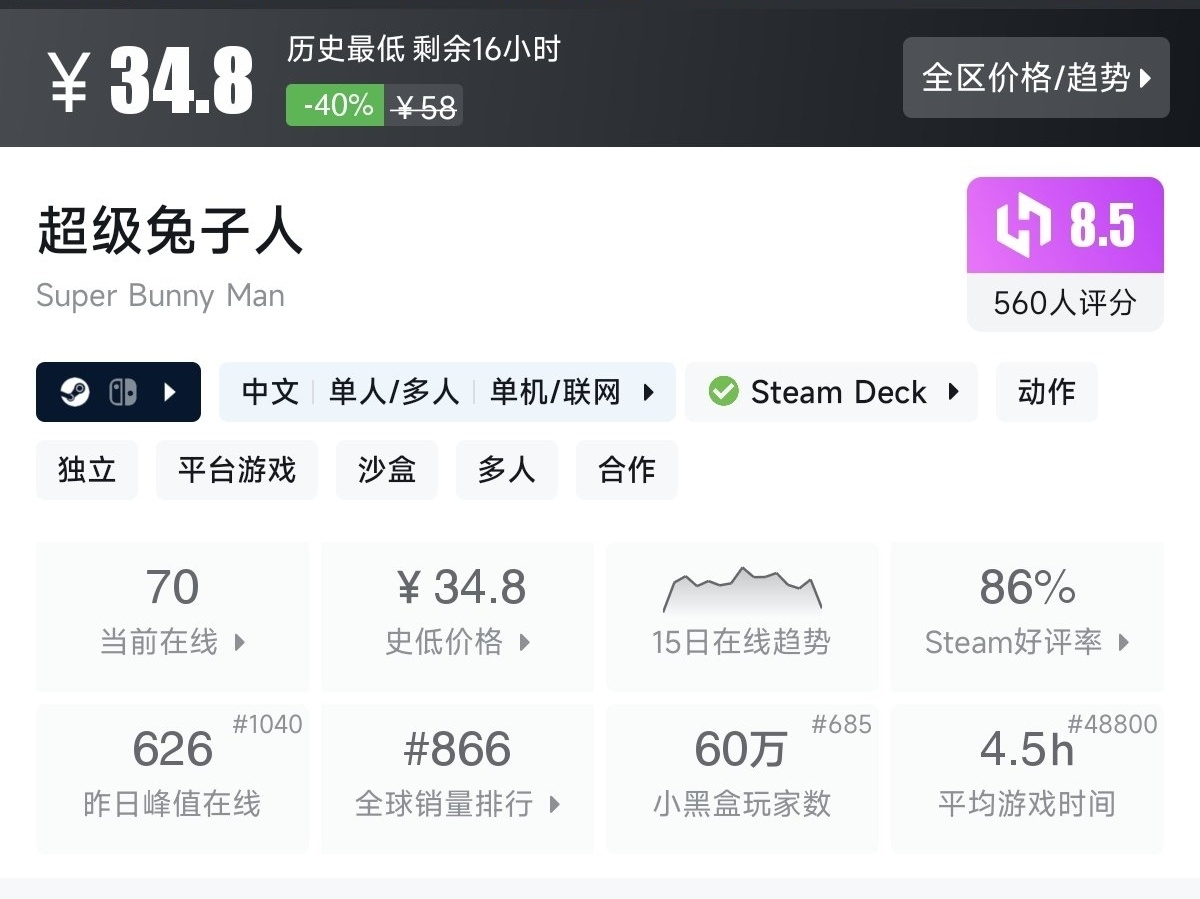
Task: Expand language and multiplayer details arrow
Action: pyautogui.click(x=648, y=392)
